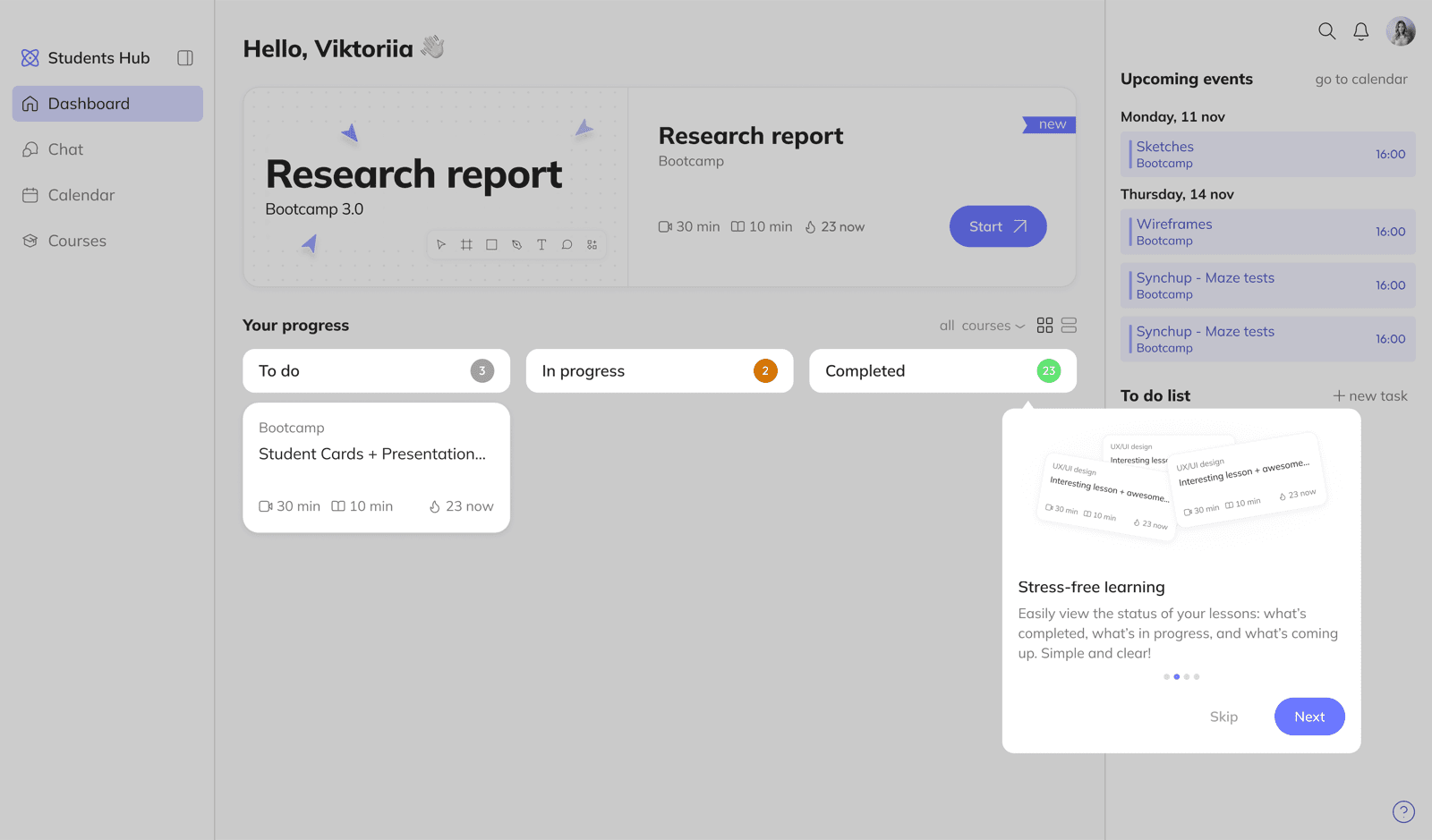Open the Sketches event on Monday

[x=1268, y=154]
